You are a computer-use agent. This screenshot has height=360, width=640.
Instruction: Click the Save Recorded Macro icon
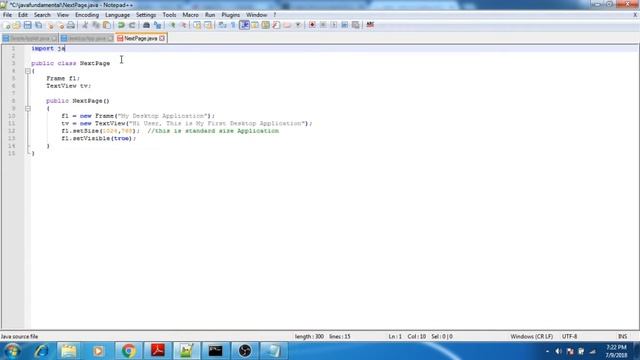(356, 25)
